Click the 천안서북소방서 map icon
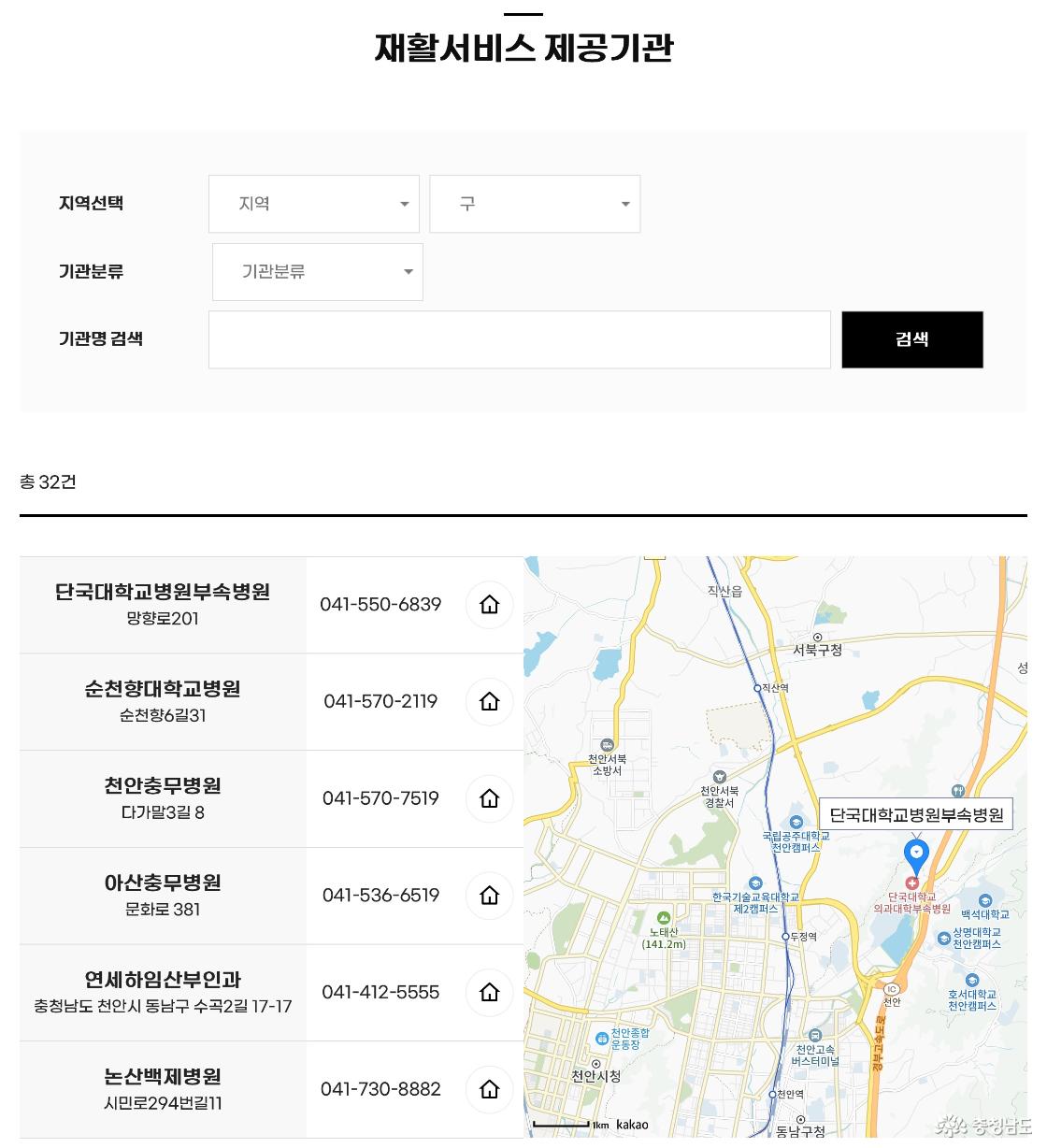This screenshot has height=1148, width=1047. click(607, 745)
